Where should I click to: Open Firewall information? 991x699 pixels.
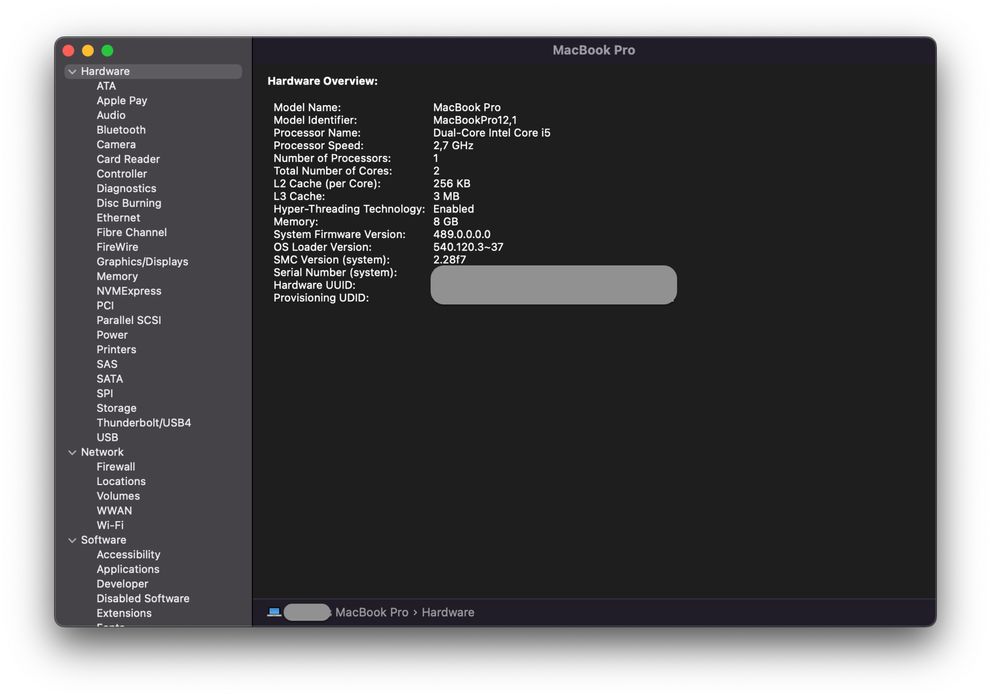[116, 466]
